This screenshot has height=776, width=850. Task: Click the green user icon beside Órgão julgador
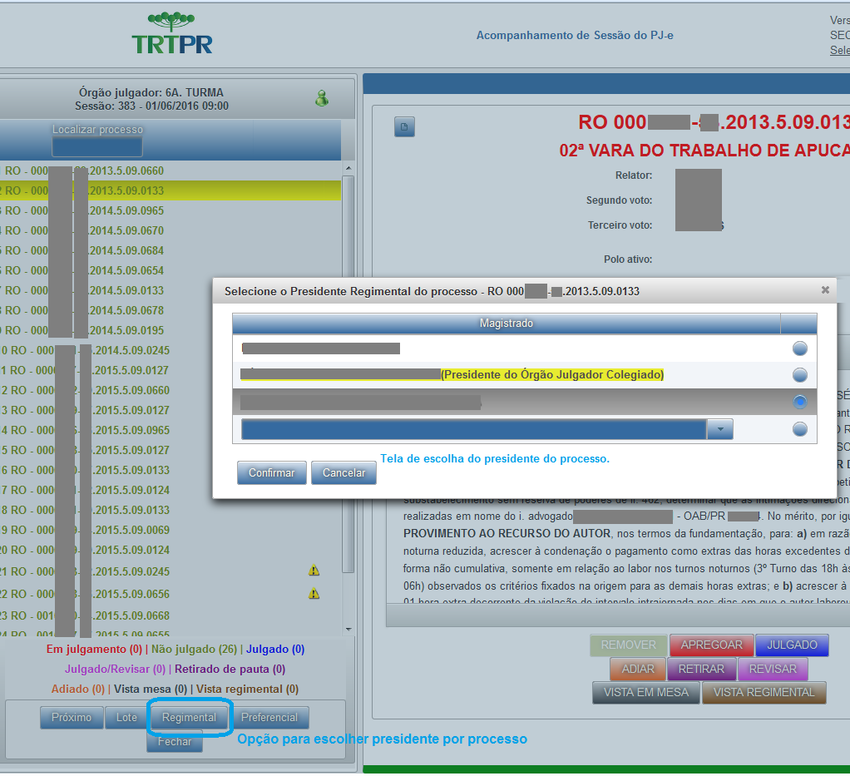tap(322, 98)
